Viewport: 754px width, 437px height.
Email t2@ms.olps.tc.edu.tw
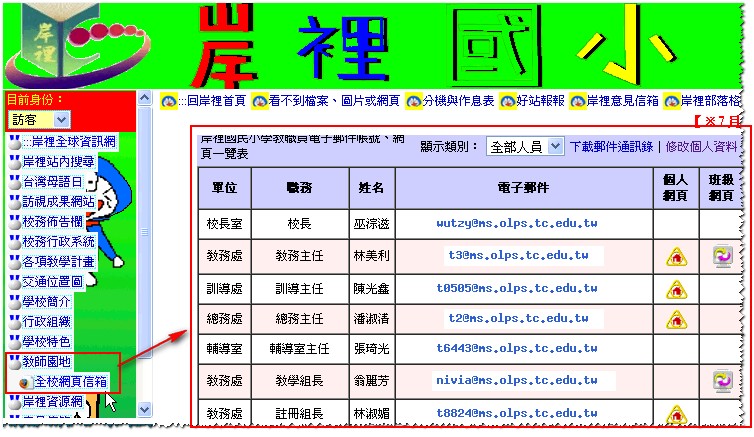(518, 318)
